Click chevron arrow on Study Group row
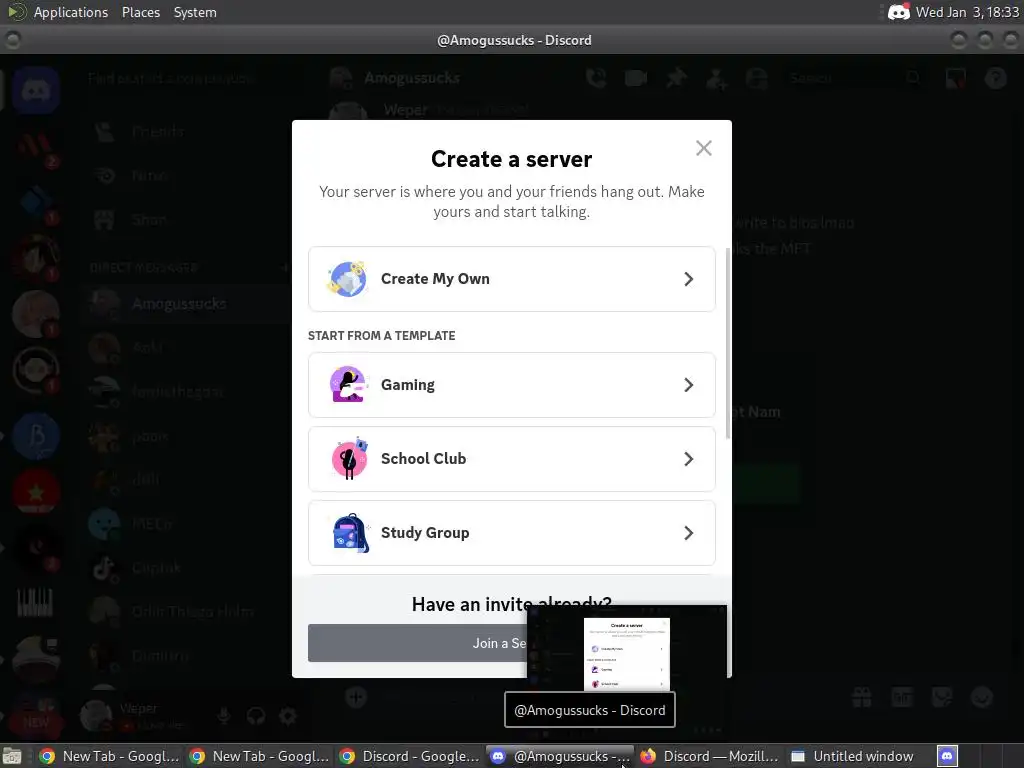Screen dimensions: 1024x768 (688, 532)
